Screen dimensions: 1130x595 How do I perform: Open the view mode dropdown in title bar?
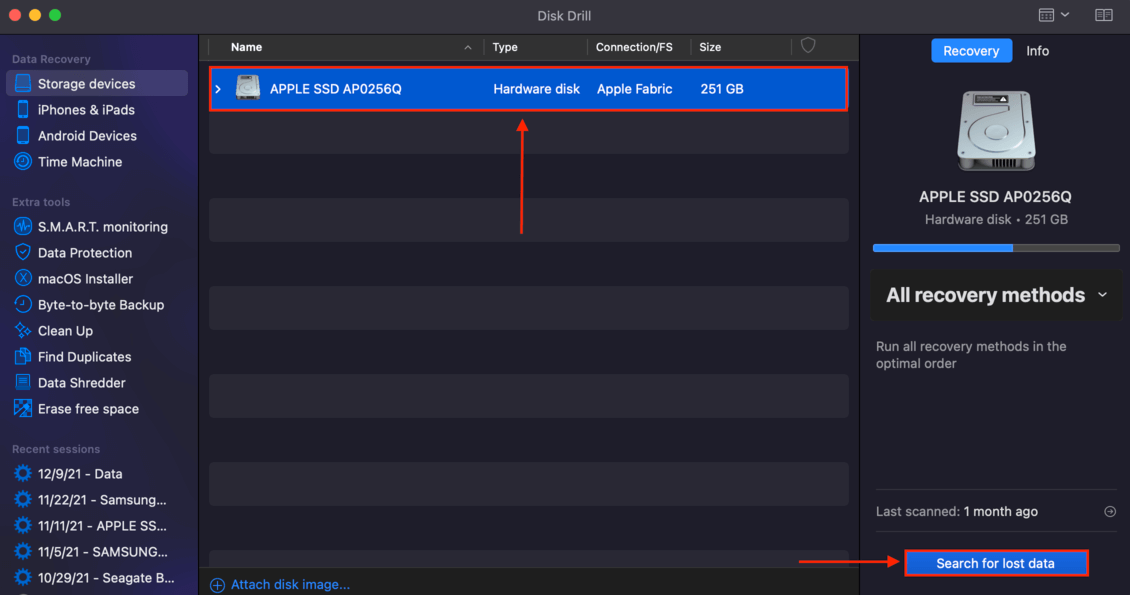[1054, 15]
